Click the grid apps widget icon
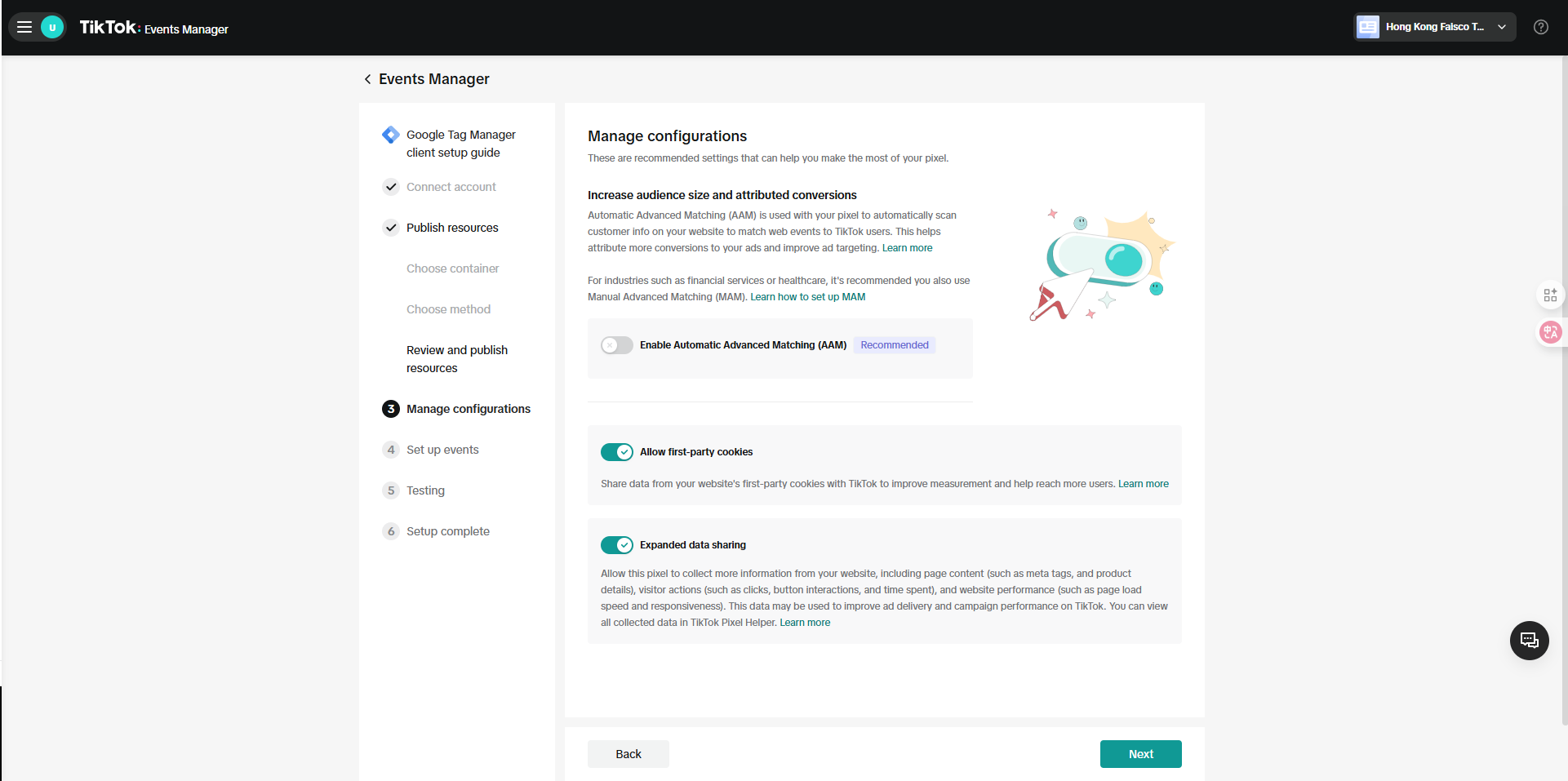This screenshot has height=781, width=1568. [x=1549, y=295]
